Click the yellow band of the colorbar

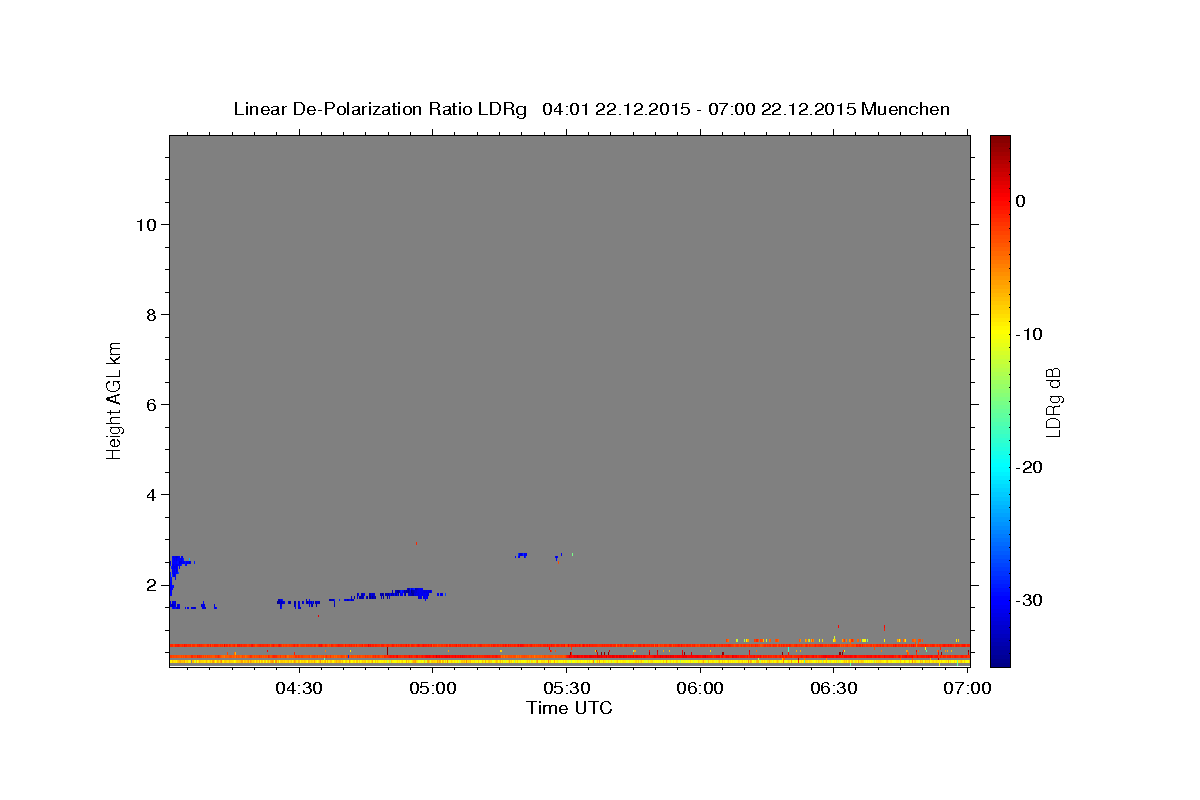pos(1000,334)
